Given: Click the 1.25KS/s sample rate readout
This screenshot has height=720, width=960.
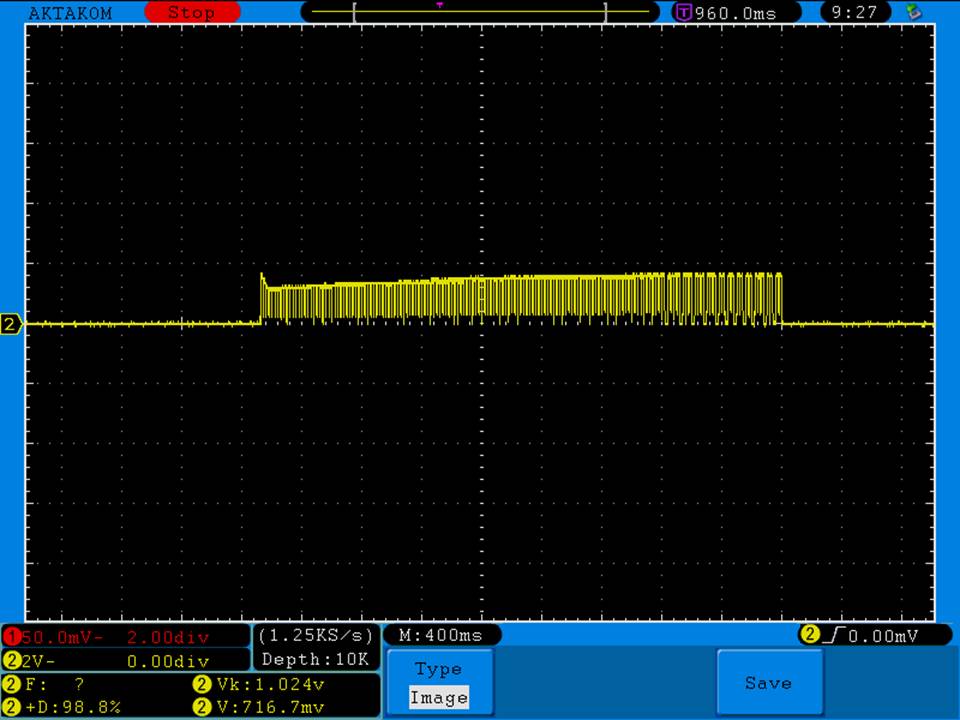Looking at the screenshot, I should (316, 636).
